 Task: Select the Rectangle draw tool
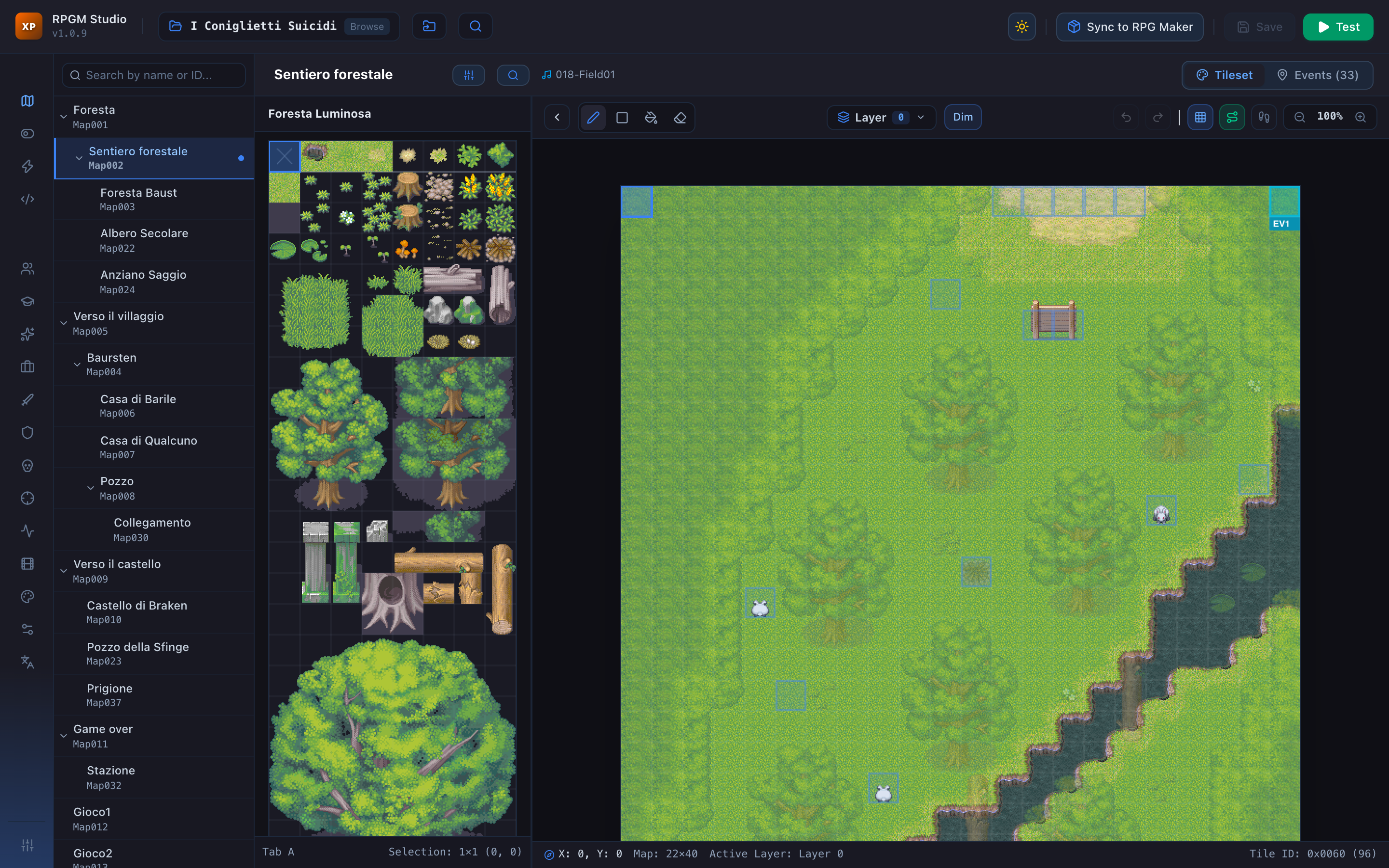[622, 118]
